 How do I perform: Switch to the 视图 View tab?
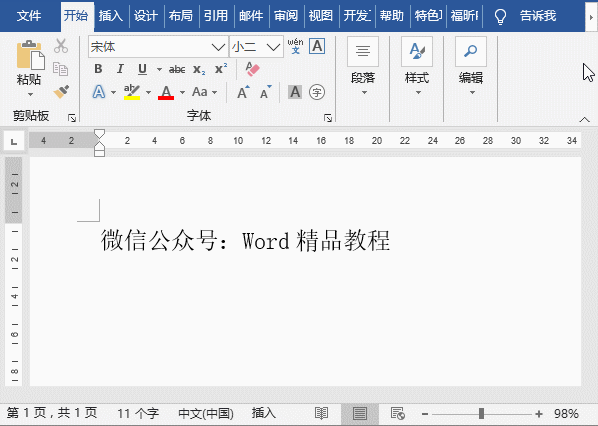point(321,16)
